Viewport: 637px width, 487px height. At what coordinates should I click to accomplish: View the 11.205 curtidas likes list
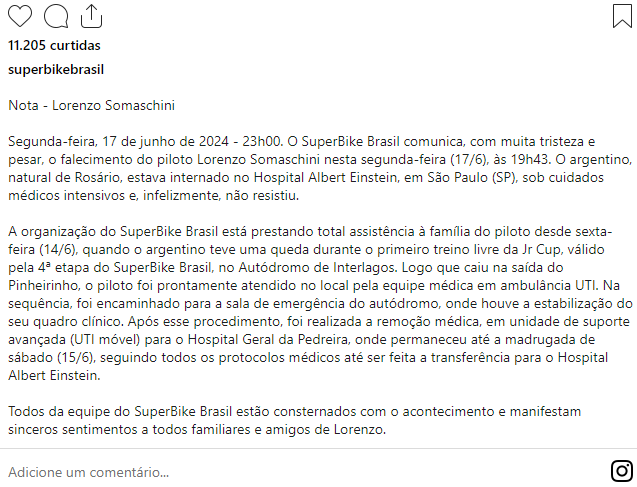click(54, 45)
